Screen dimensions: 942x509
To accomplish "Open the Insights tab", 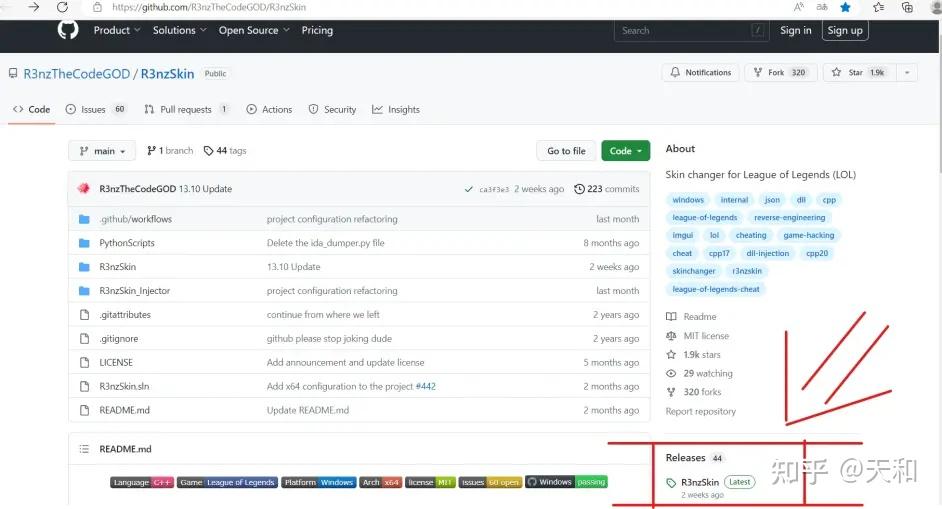I will (396, 109).
